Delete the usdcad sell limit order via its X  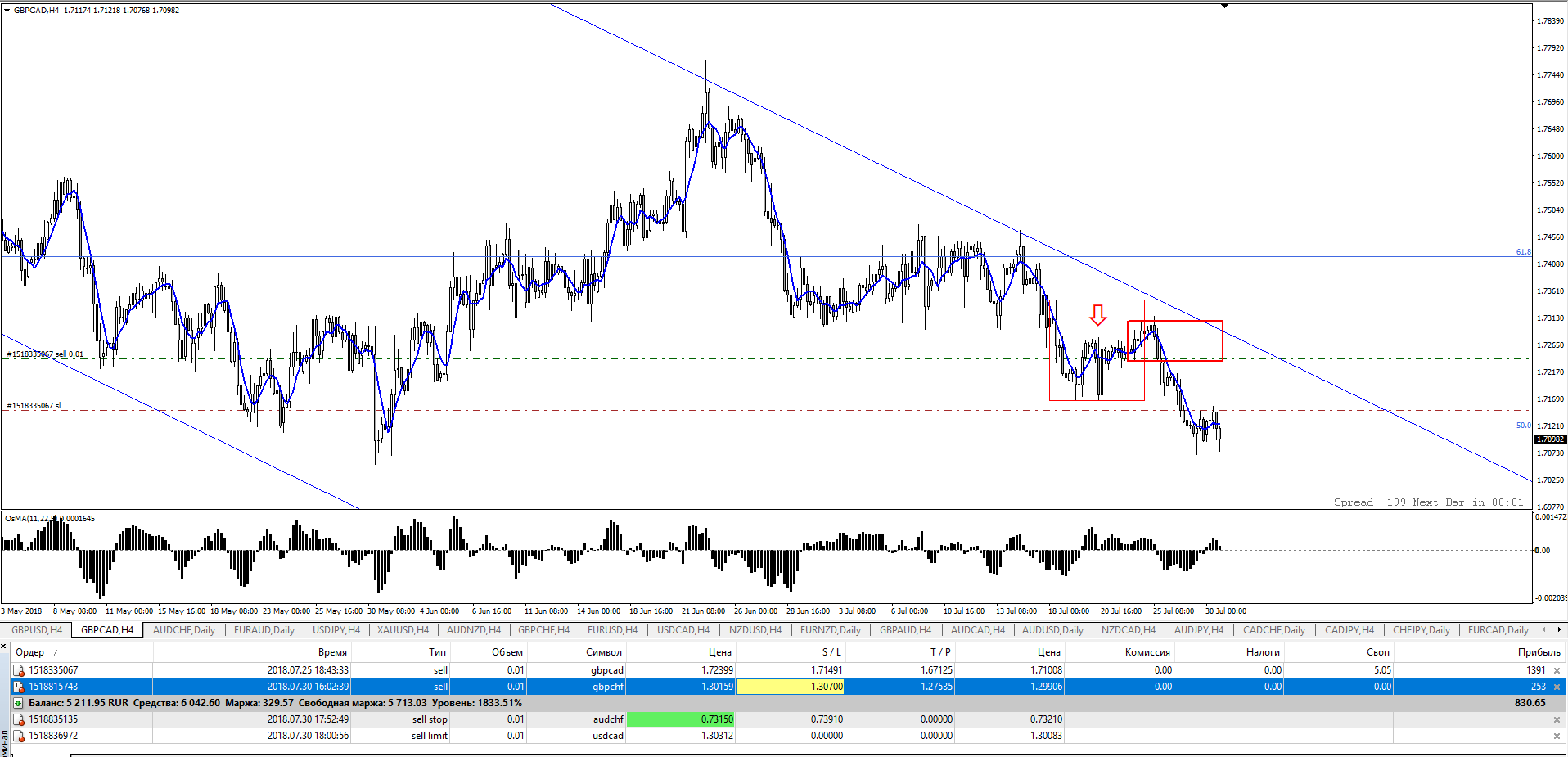tap(1557, 736)
